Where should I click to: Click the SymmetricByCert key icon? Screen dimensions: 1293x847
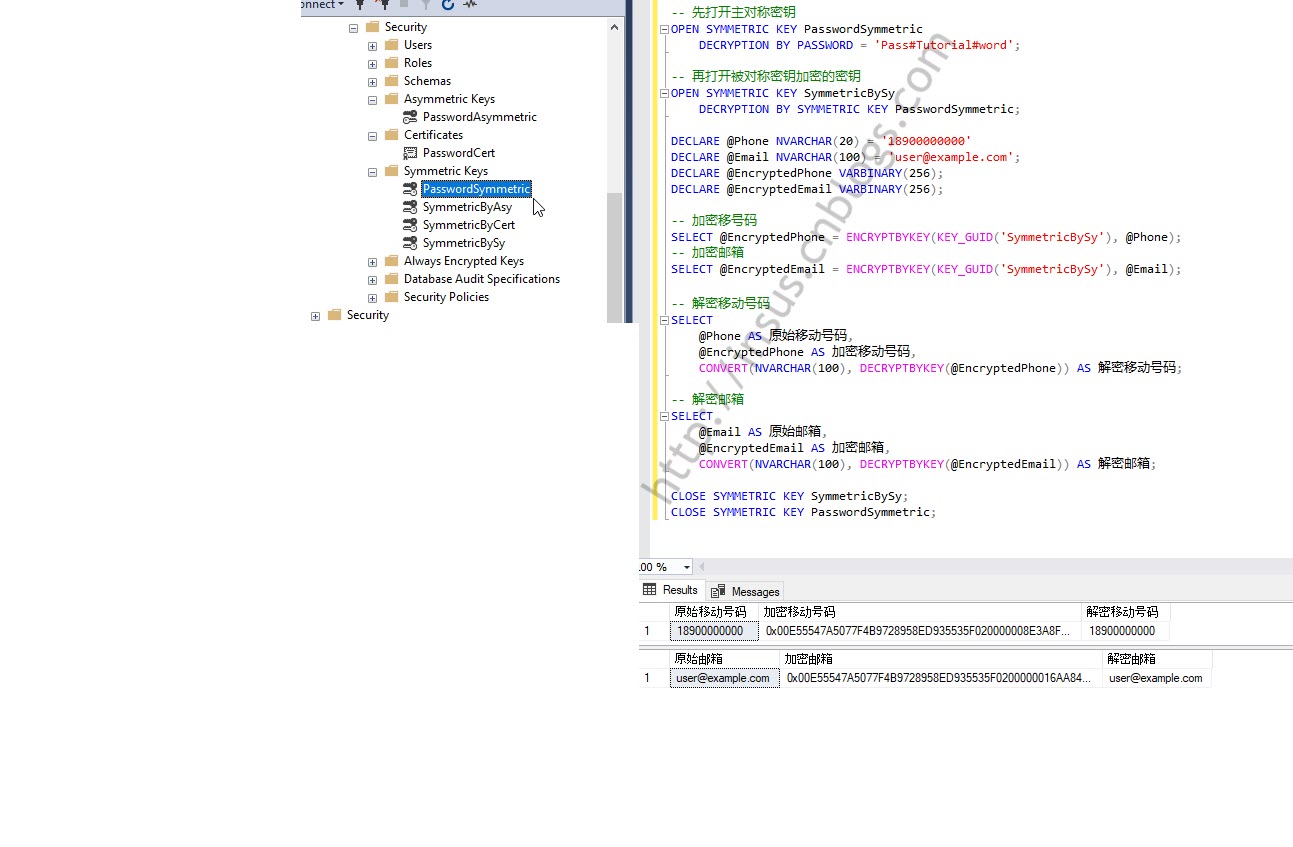[x=410, y=225]
